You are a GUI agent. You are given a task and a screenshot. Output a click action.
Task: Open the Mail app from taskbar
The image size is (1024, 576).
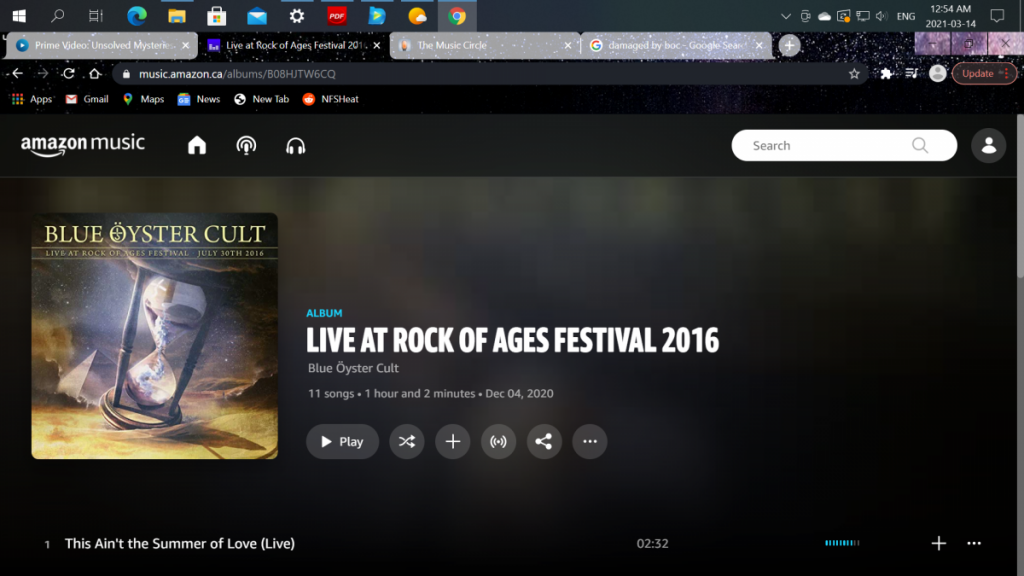[257, 16]
